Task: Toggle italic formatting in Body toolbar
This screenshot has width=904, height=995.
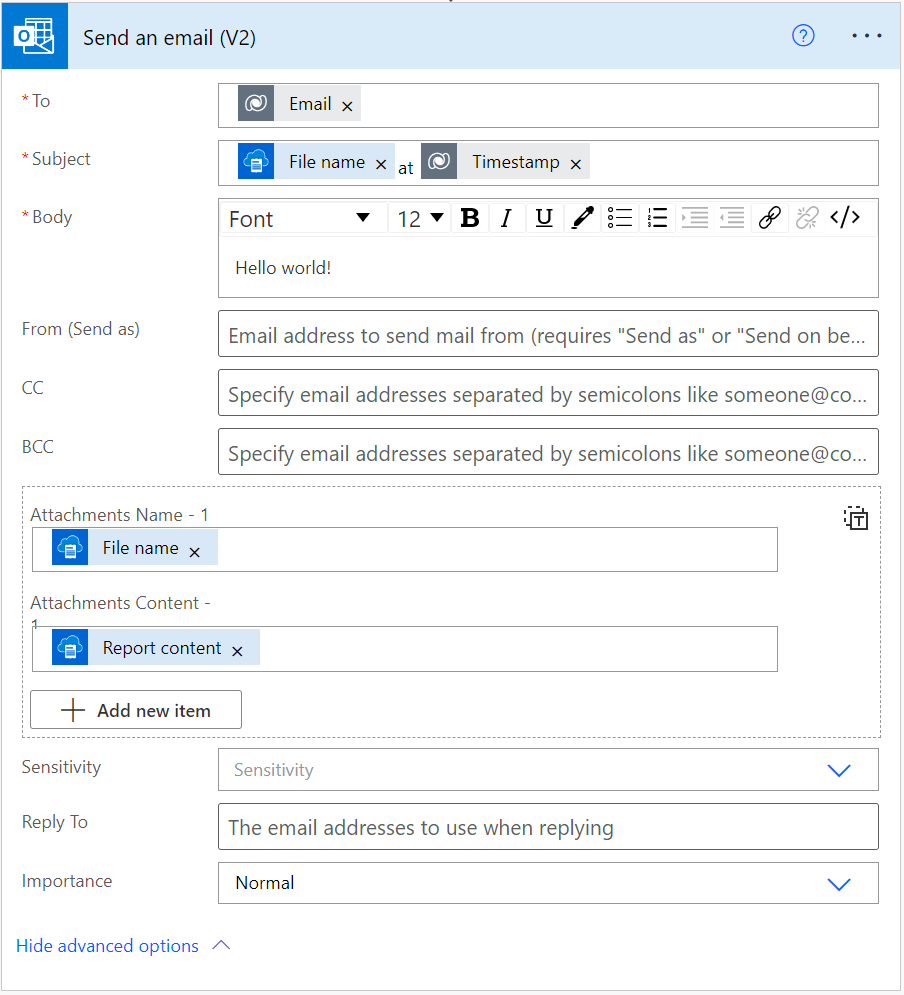Action: coord(506,218)
